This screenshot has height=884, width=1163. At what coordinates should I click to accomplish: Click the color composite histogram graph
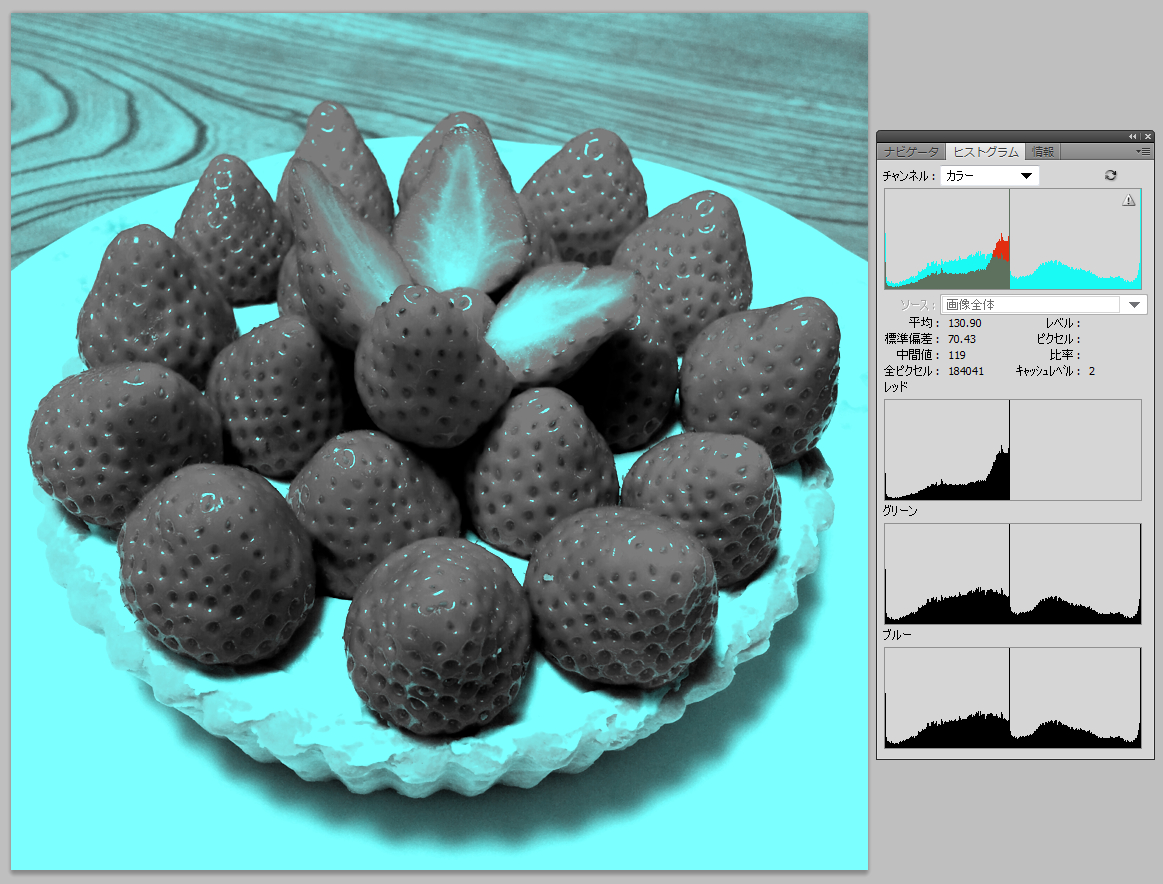(x=1012, y=239)
